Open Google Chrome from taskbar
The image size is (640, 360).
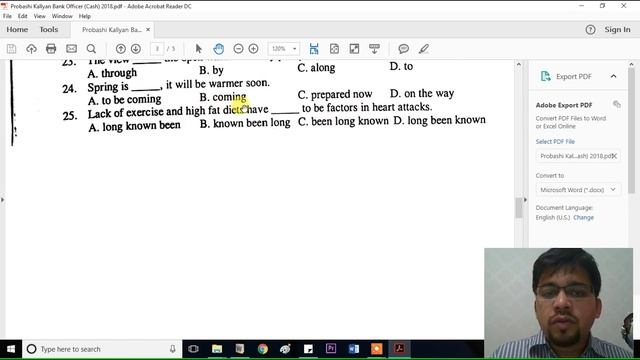click(262, 349)
